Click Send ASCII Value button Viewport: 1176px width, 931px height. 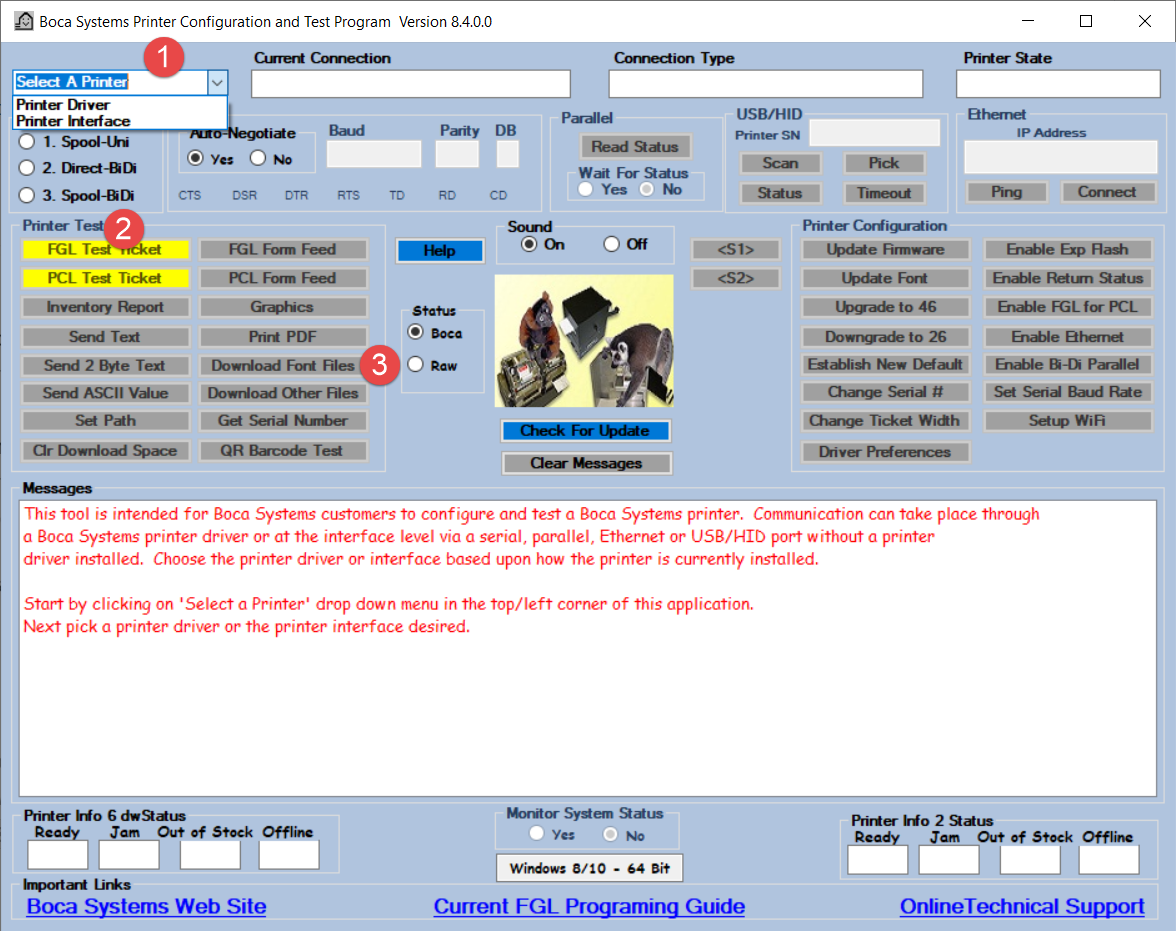click(105, 393)
